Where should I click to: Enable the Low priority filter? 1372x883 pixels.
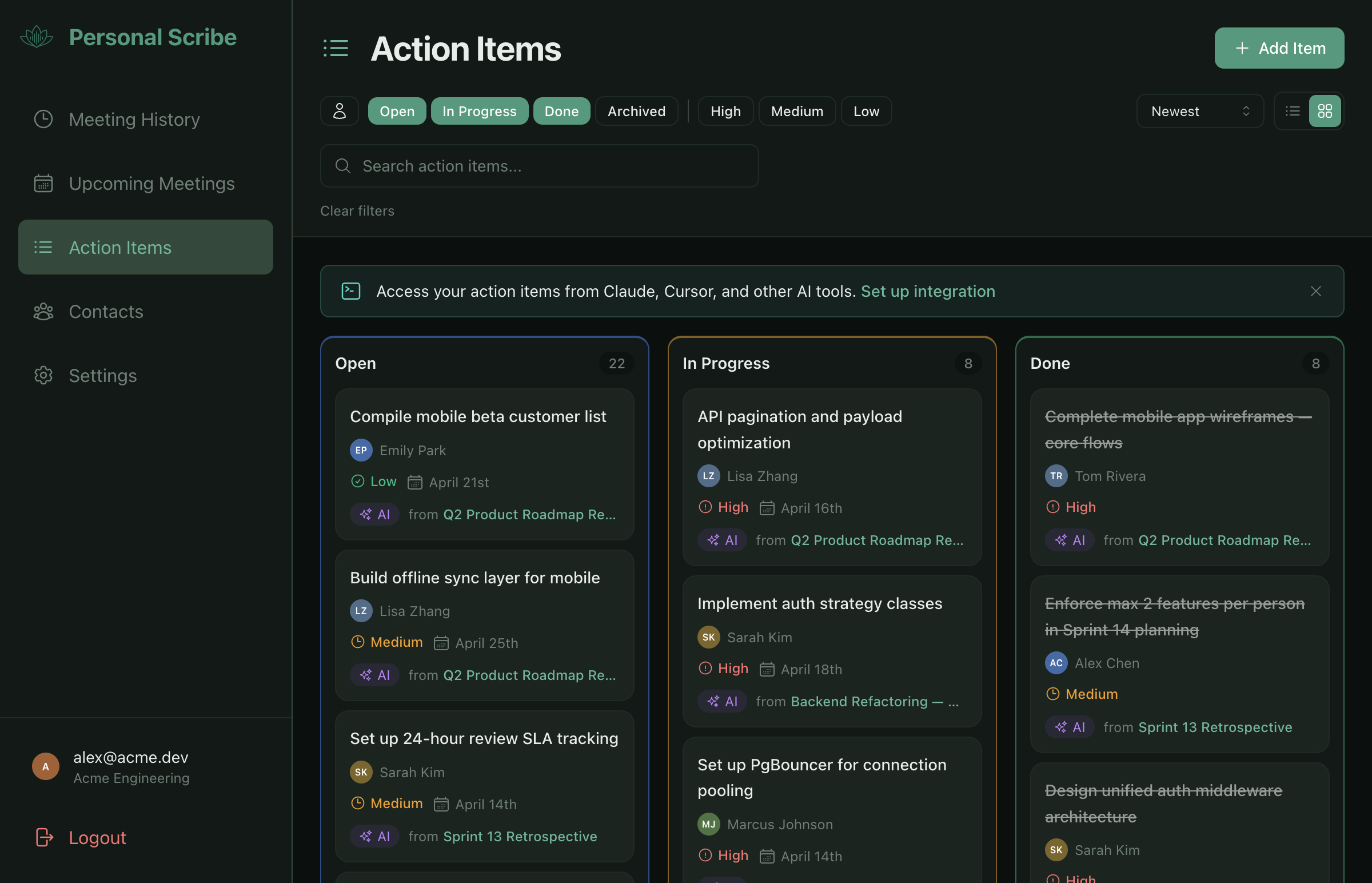tap(866, 112)
